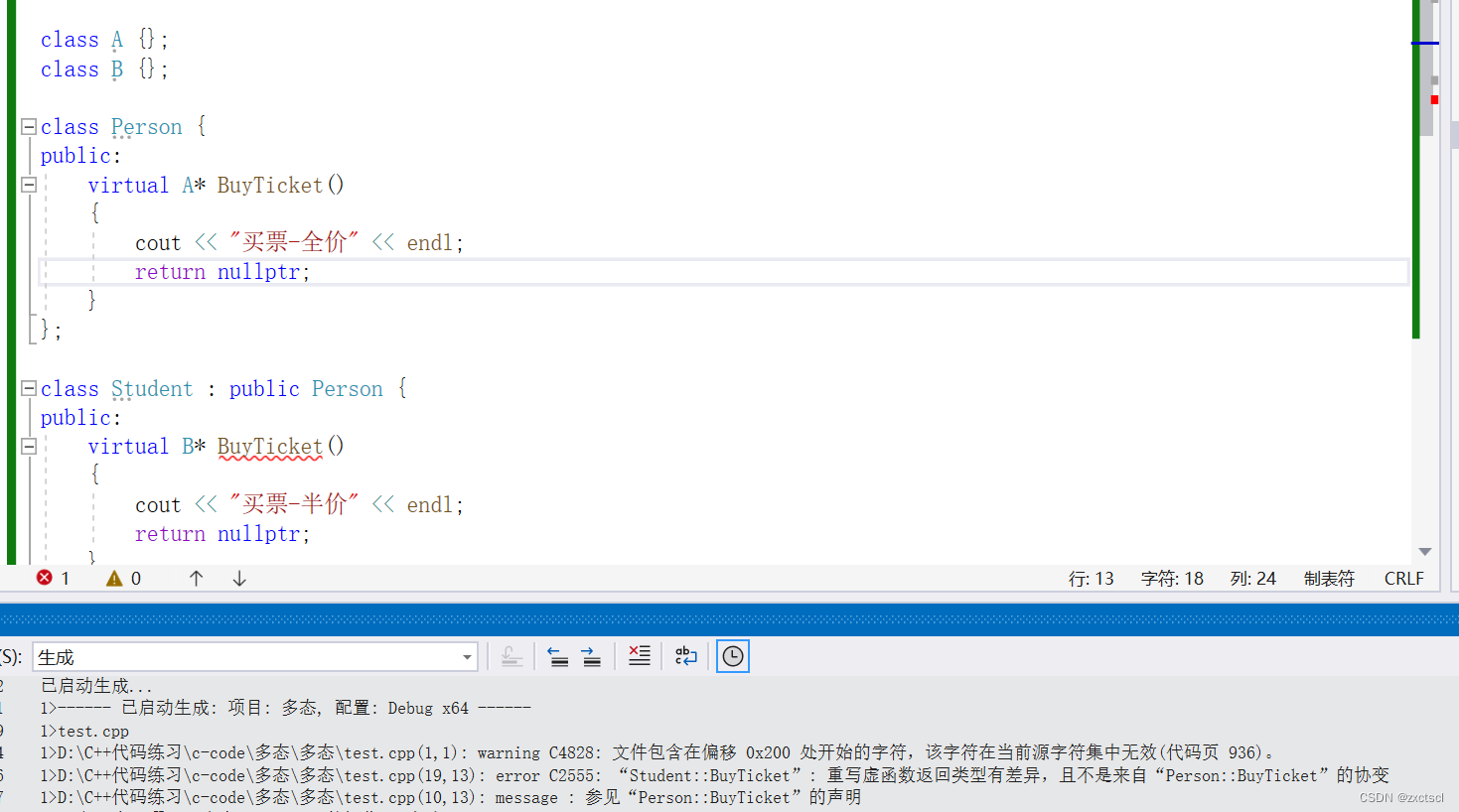Image resolution: width=1459 pixels, height=812 pixels.
Task: Go to next issue with down arrow
Action: click(239, 578)
